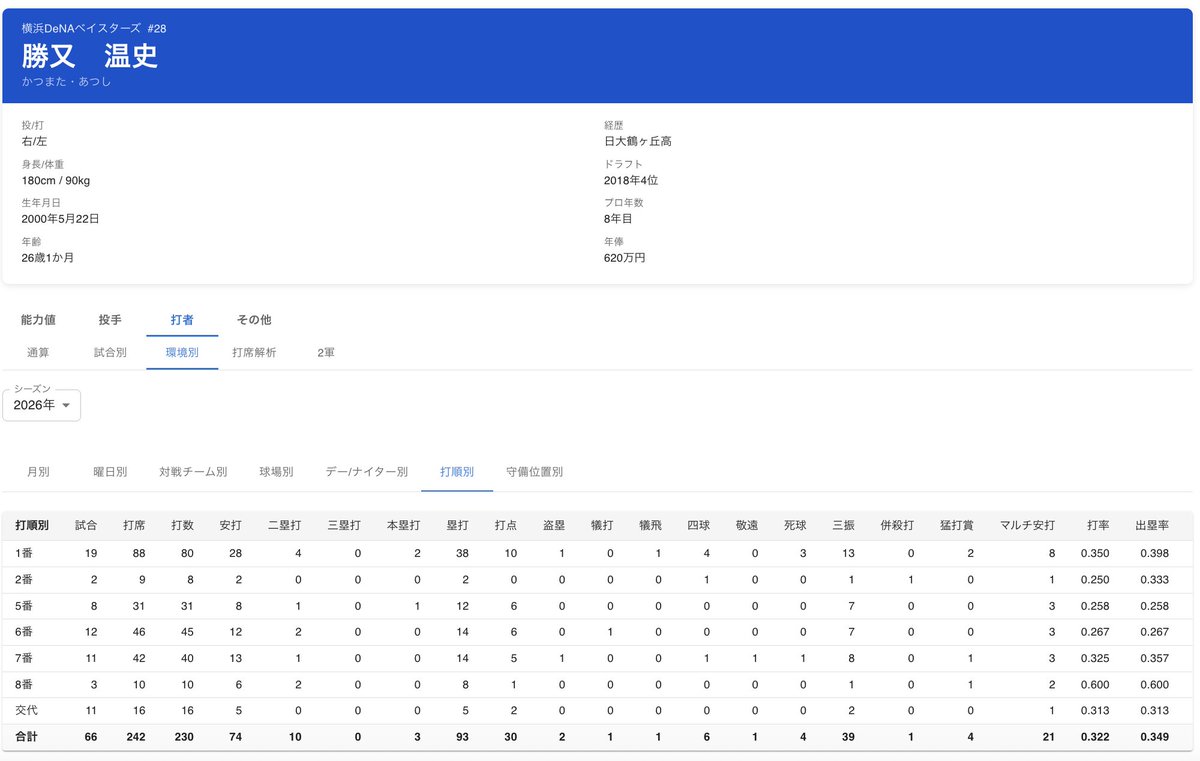Select the 8番 row label
The height and width of the screenshot is (761, 1200).
point(25,684)
